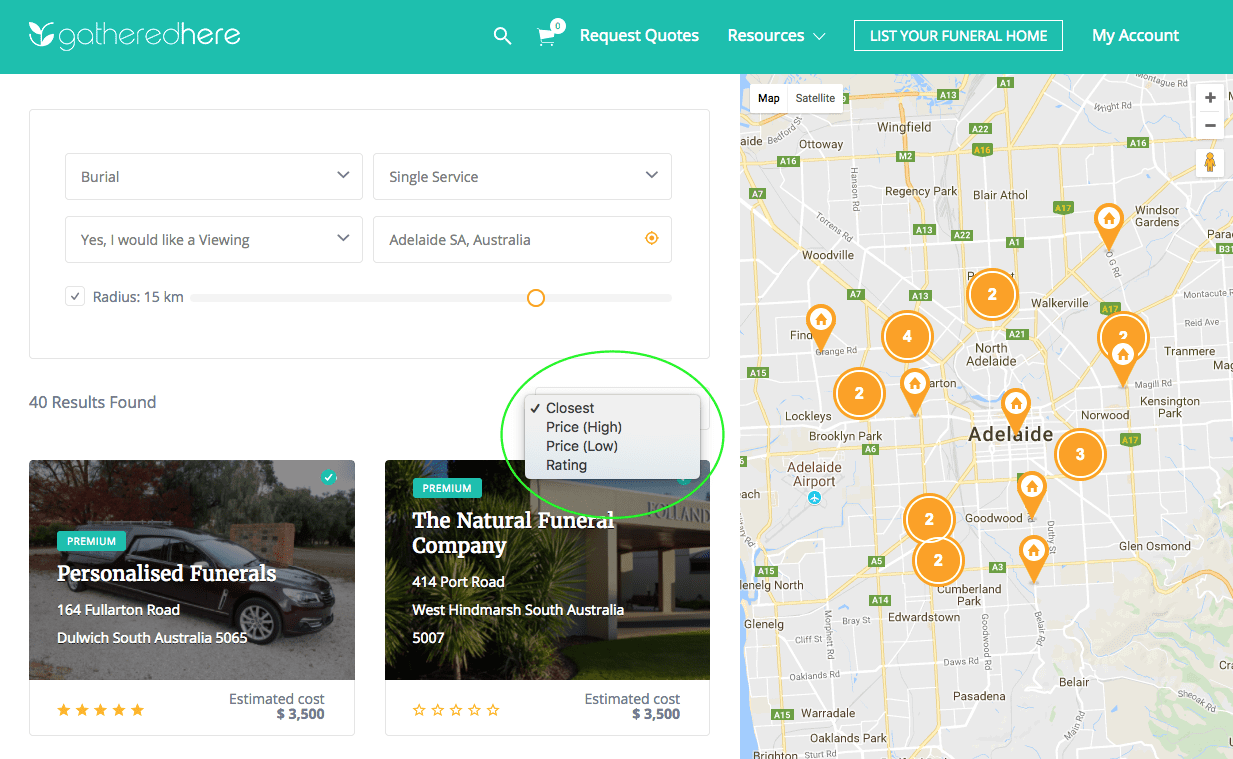Expand the Resources menu
This screenshot has width=1233, height=759.
(776, 36)
